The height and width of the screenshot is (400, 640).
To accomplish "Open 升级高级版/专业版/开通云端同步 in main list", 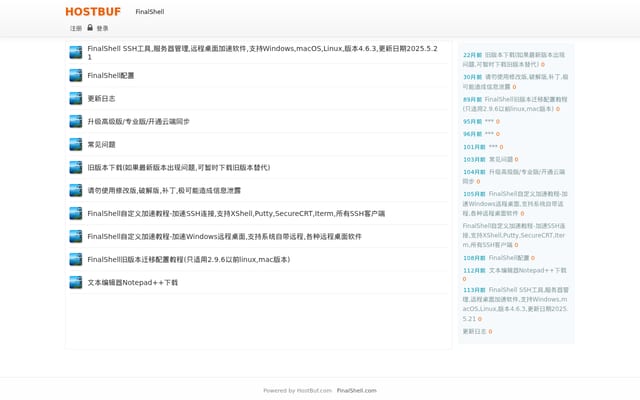I will [x=138, y=121].
